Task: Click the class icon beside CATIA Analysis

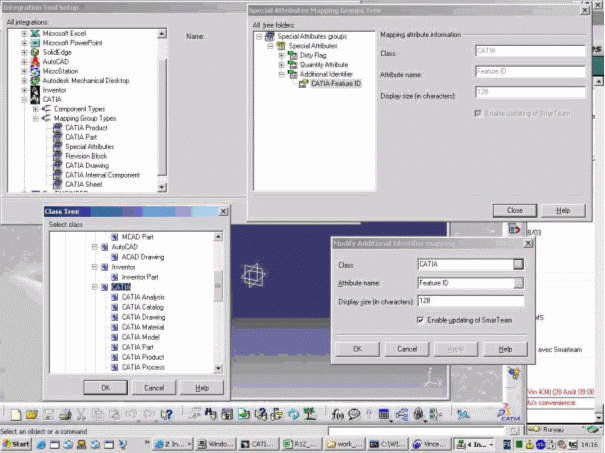Action: [x=115, y=297]
